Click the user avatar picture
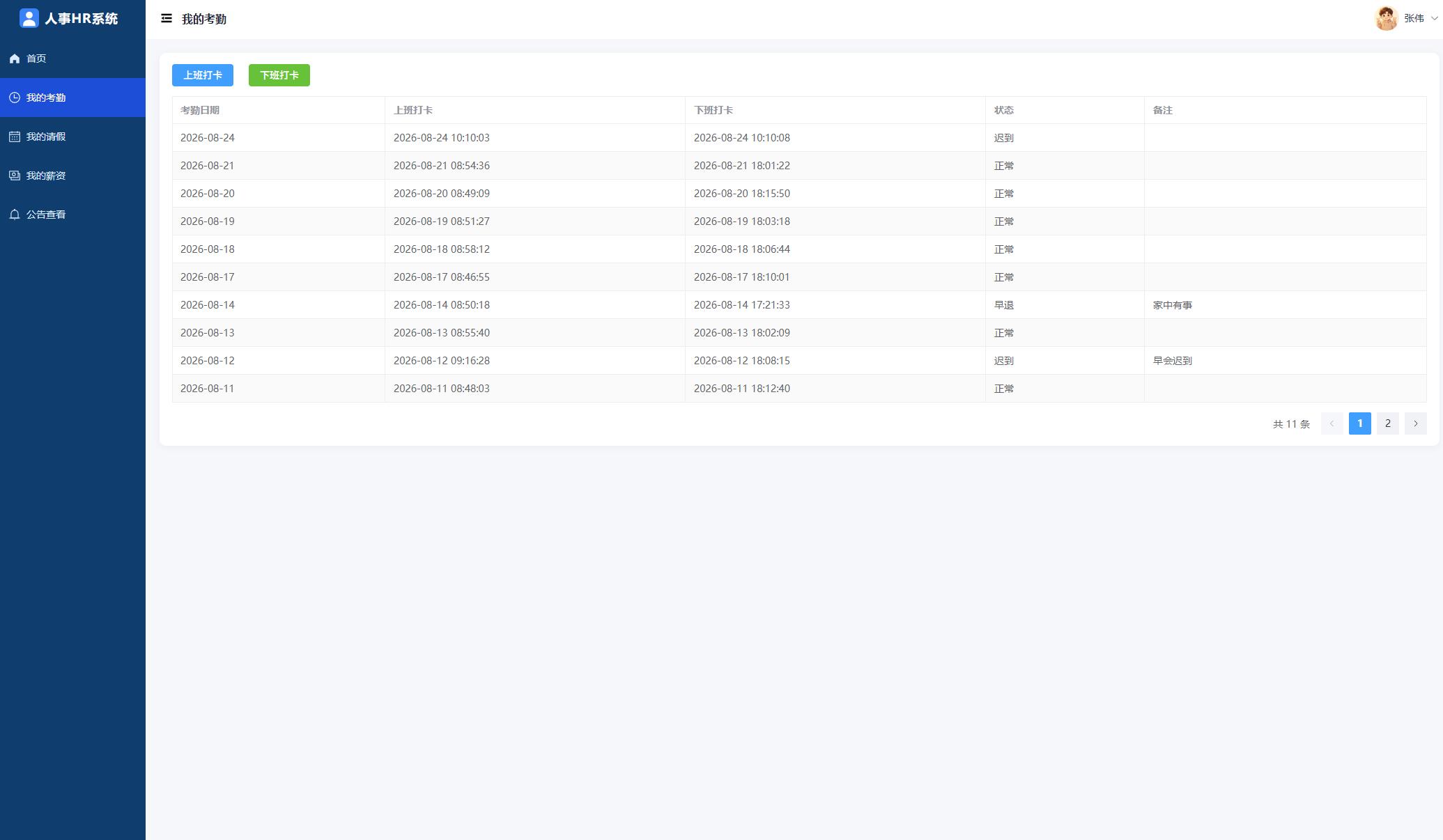Image resolution: width=1443 pixels, height=840 pixels. click(1386, 19)
